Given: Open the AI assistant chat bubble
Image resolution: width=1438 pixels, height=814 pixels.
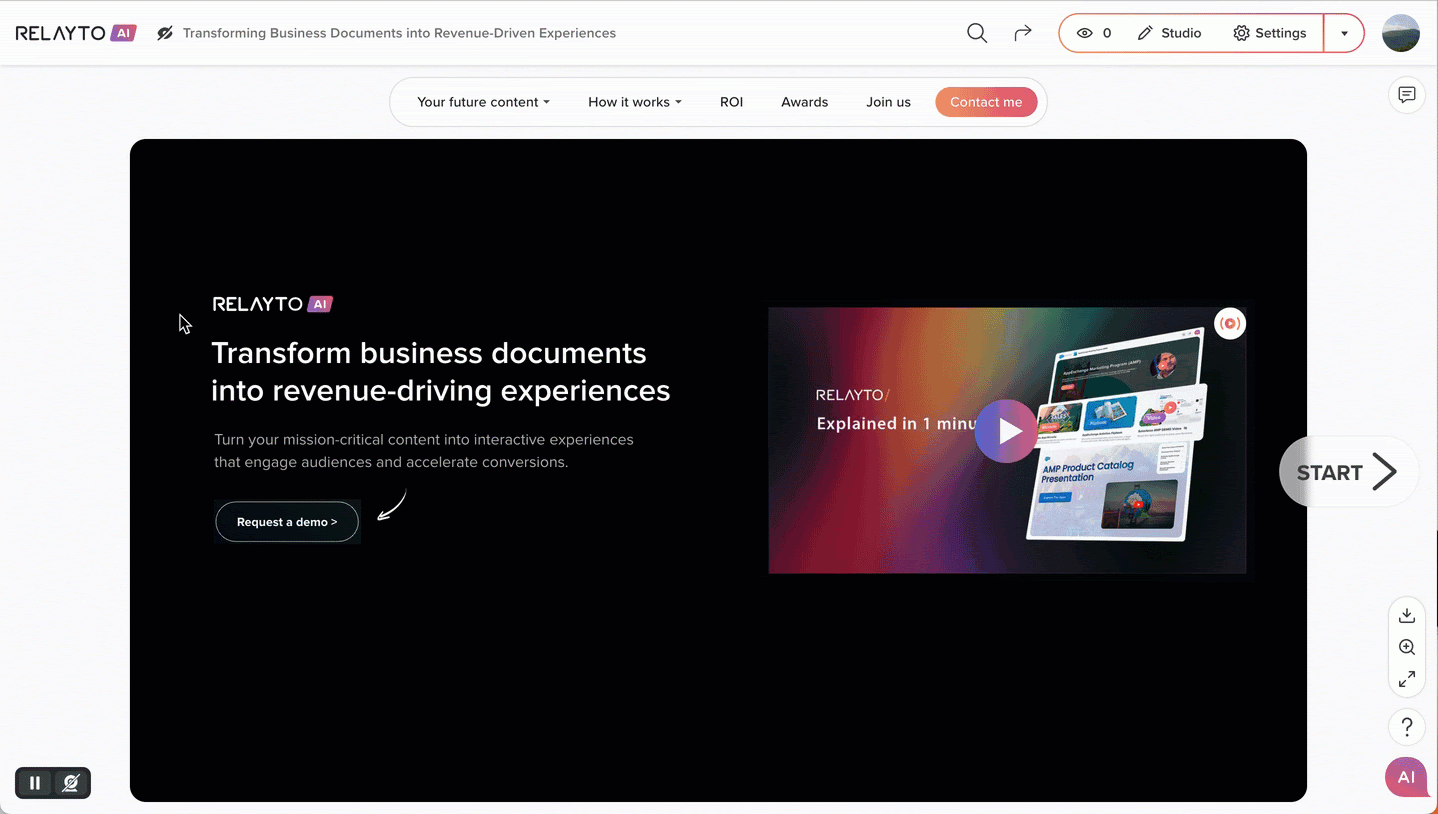Looking at the screenshot, I should (x=1405, y=777).
